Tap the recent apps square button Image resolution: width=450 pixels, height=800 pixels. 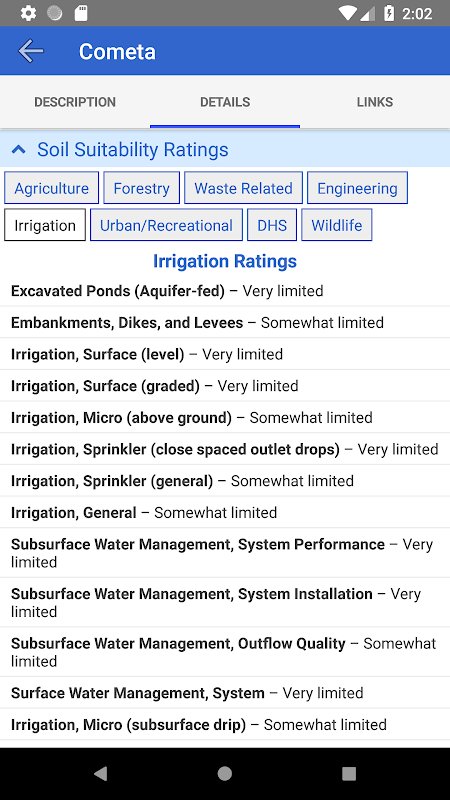[349, 773]
